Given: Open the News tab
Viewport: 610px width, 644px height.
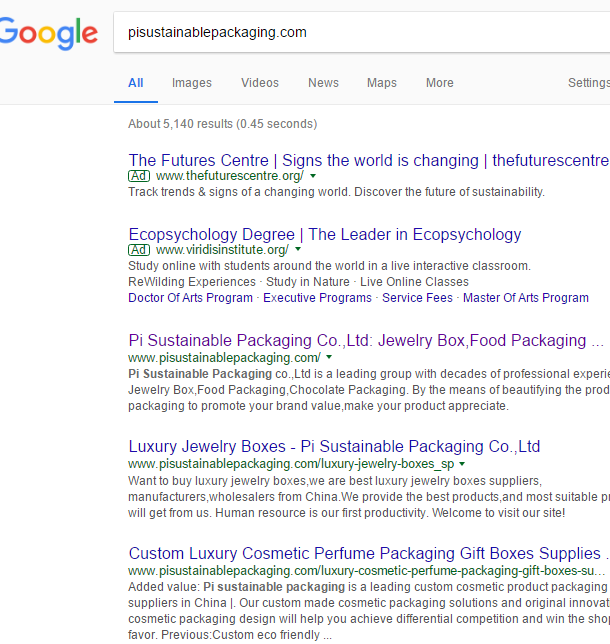Looking at the screenshot, I should pos(323,83).
